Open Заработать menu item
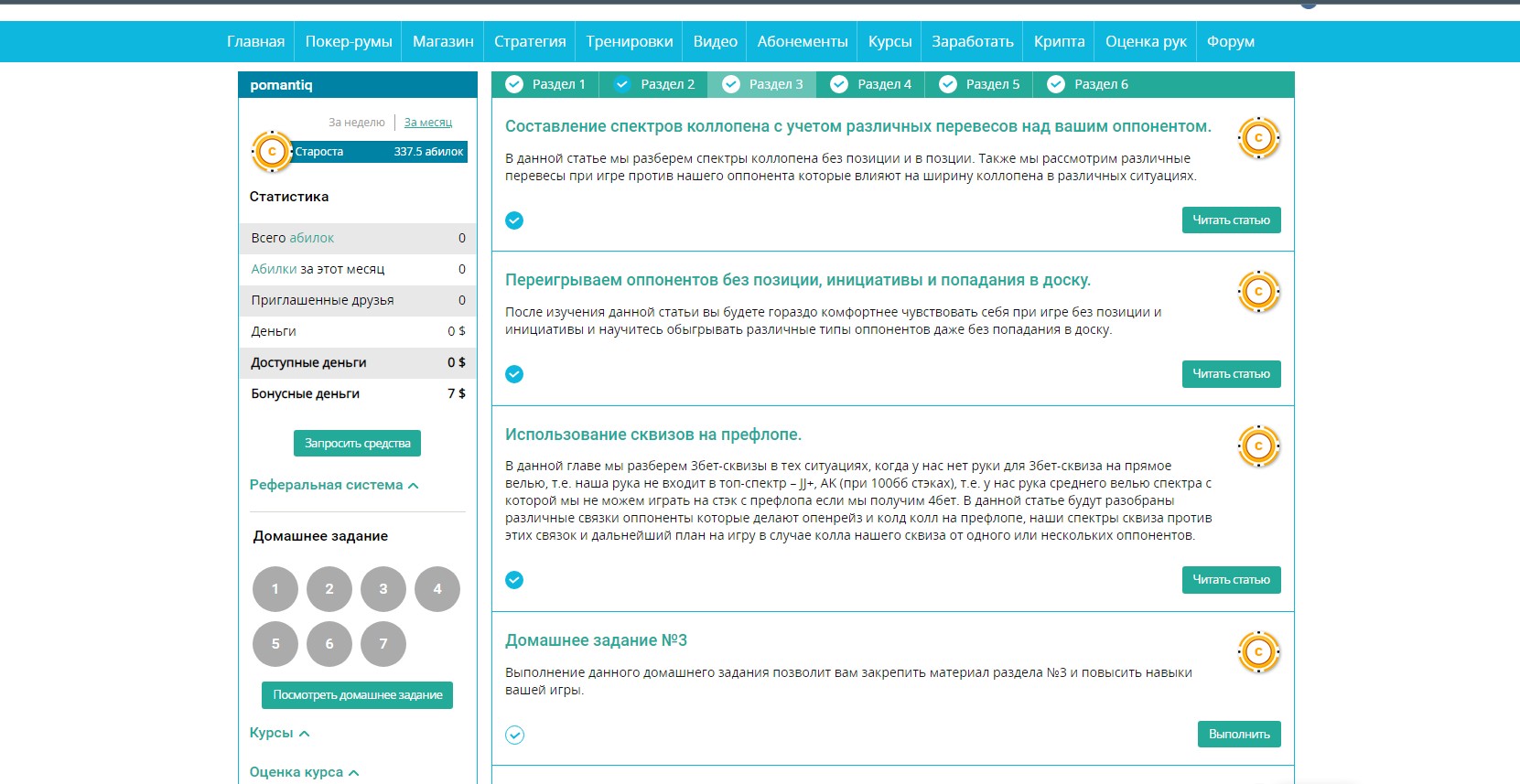 (x=973, y=41)
